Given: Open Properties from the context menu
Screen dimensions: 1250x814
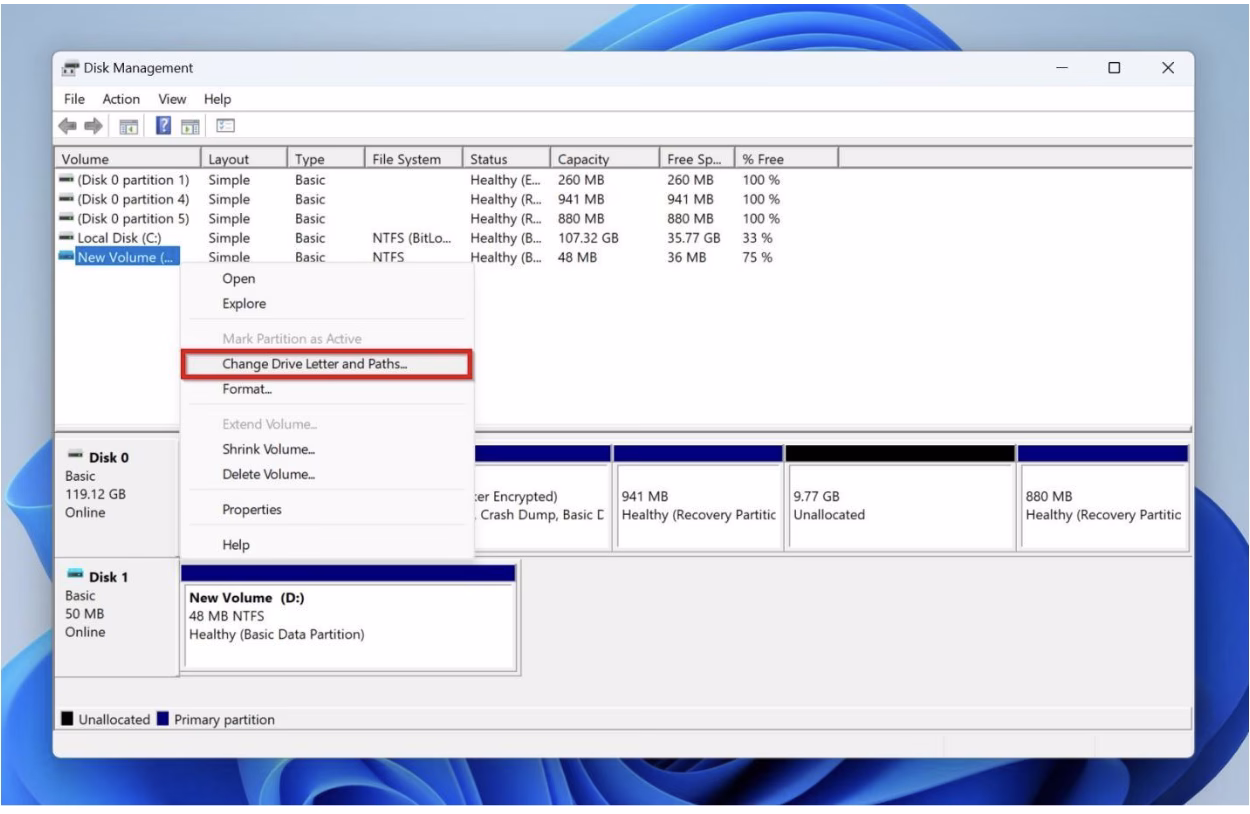Looking at the screenshot, I should [251, 510].
